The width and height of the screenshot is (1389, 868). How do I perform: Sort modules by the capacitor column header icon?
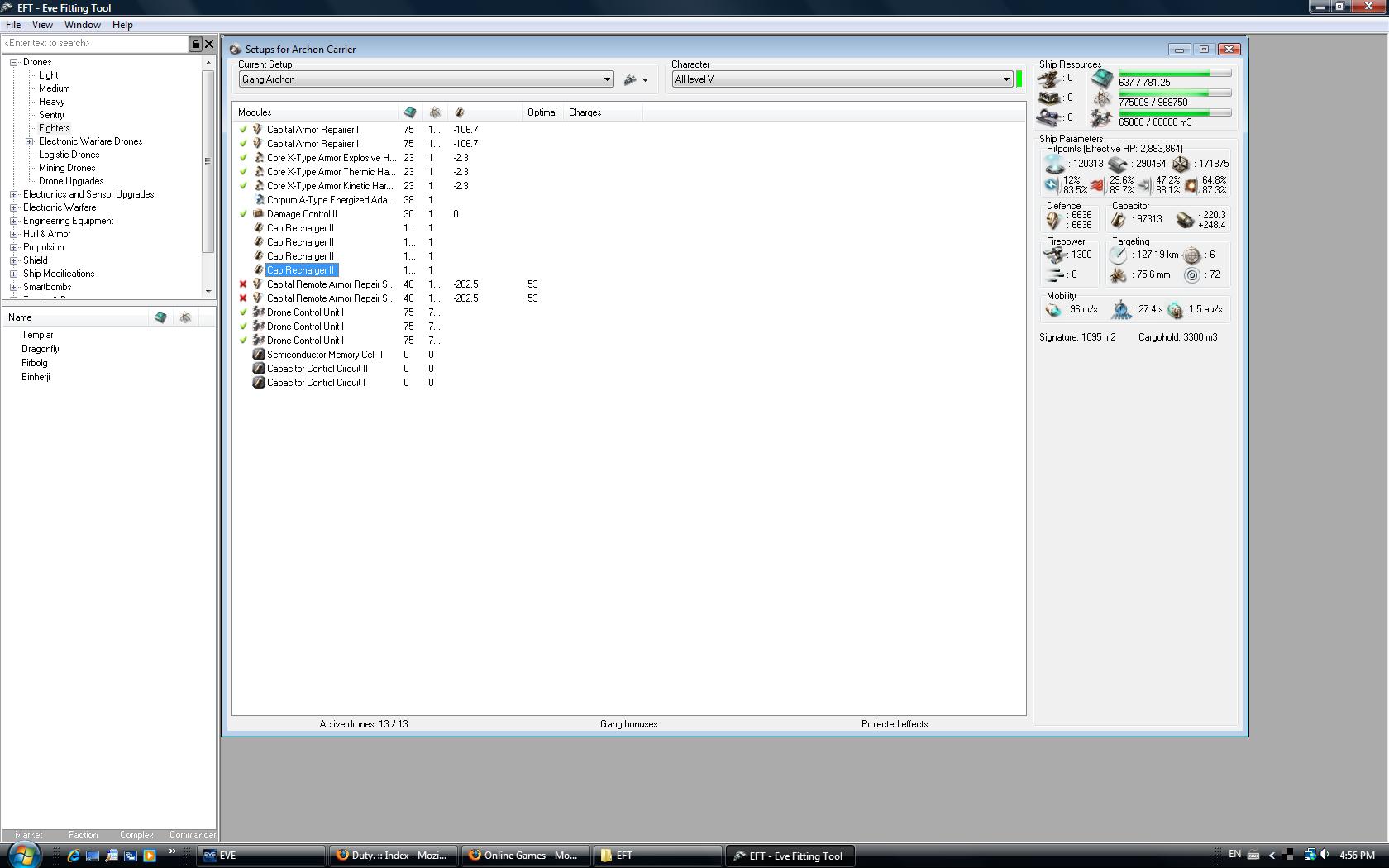(x=460, y=112)
